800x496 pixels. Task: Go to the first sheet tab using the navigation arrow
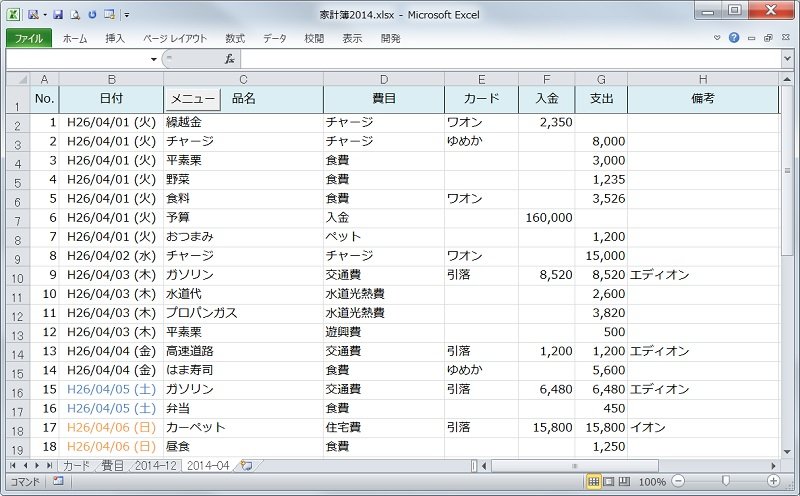tap(13, 465)
